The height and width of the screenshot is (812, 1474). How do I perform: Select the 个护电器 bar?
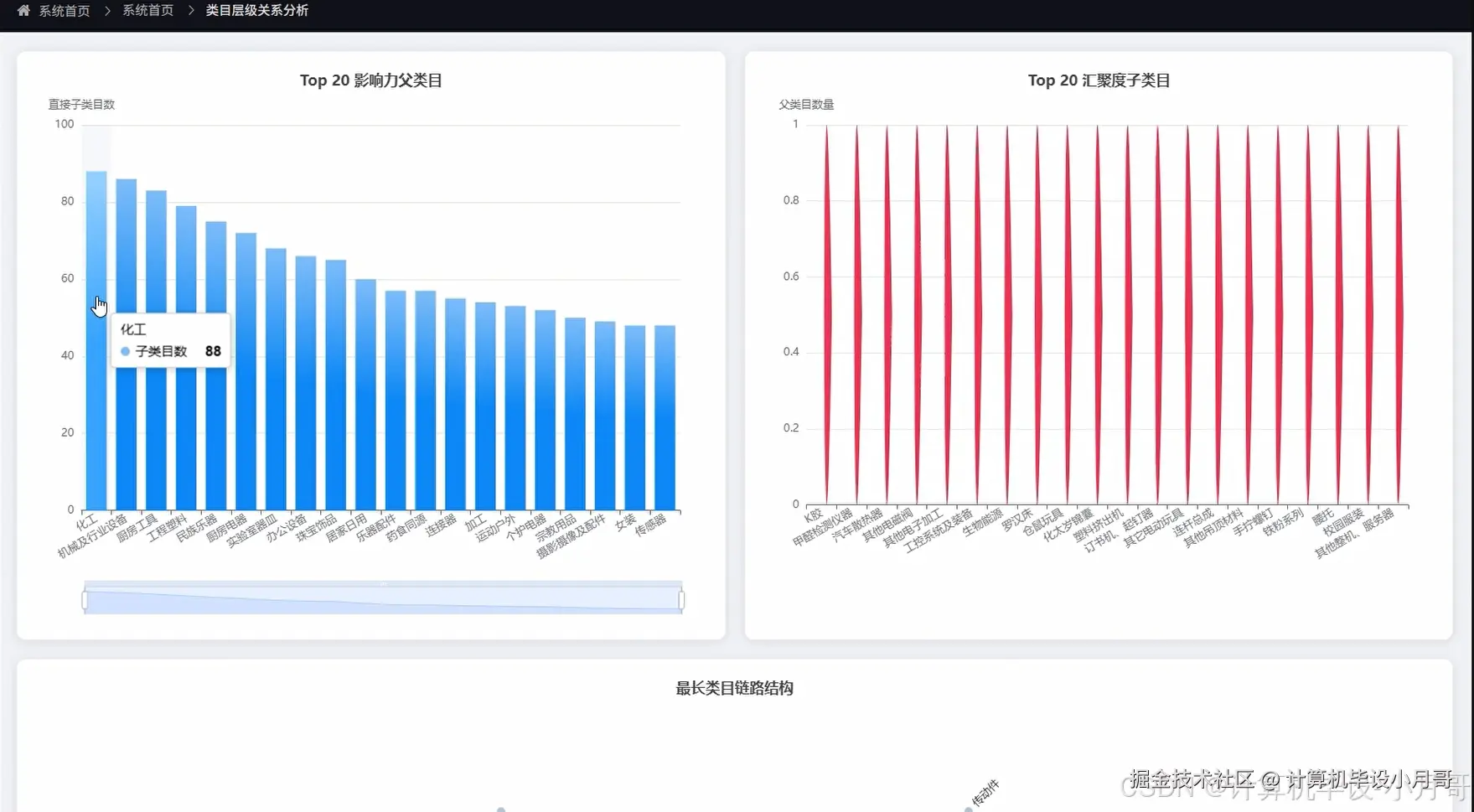coord(545,410)
